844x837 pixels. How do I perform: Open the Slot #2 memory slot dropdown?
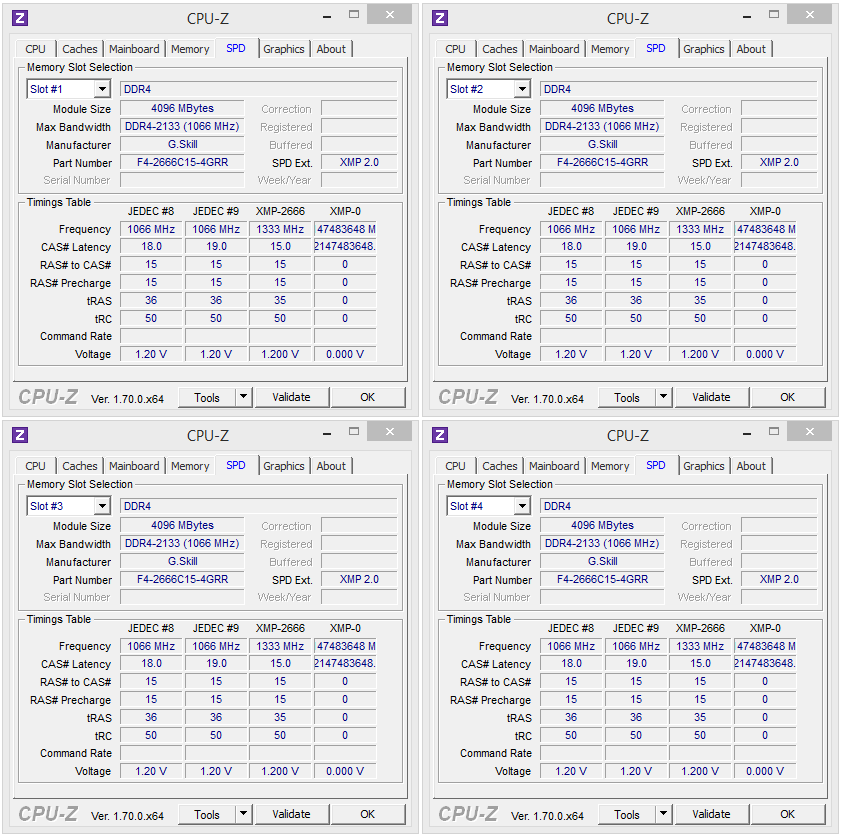pos(522,89)
